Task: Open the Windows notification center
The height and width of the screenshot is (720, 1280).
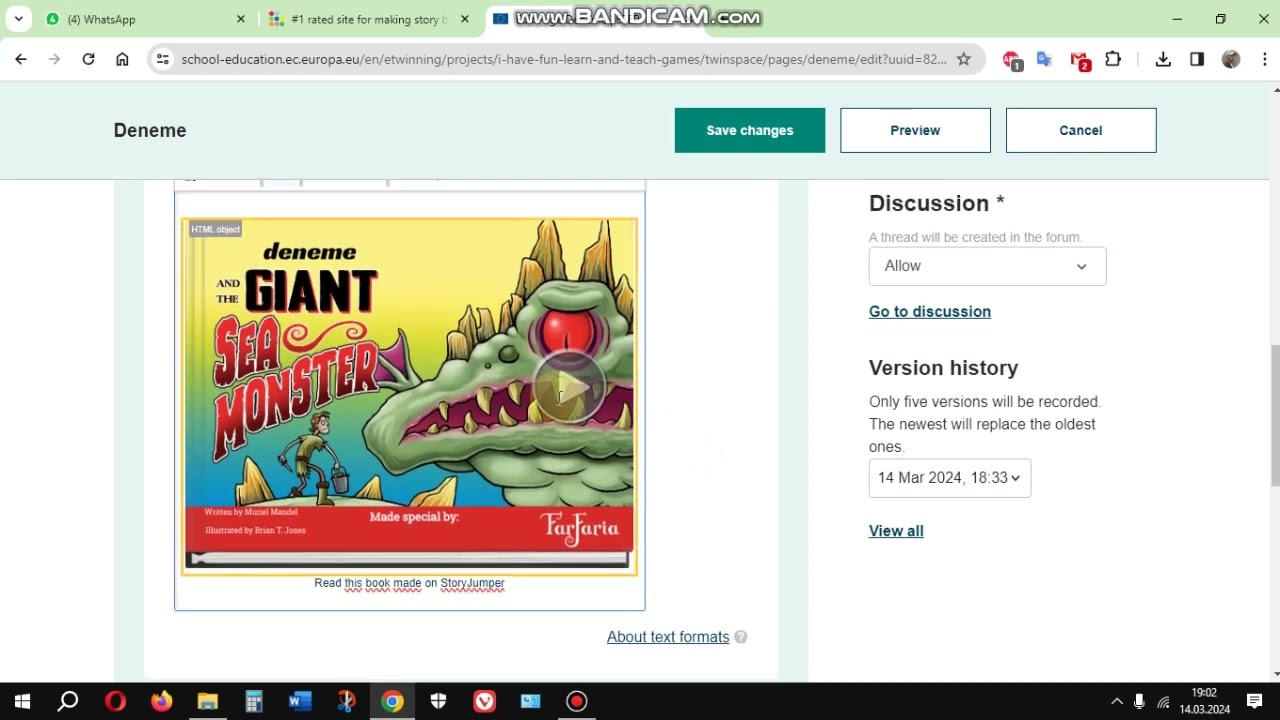Action: coord(1255,701)
